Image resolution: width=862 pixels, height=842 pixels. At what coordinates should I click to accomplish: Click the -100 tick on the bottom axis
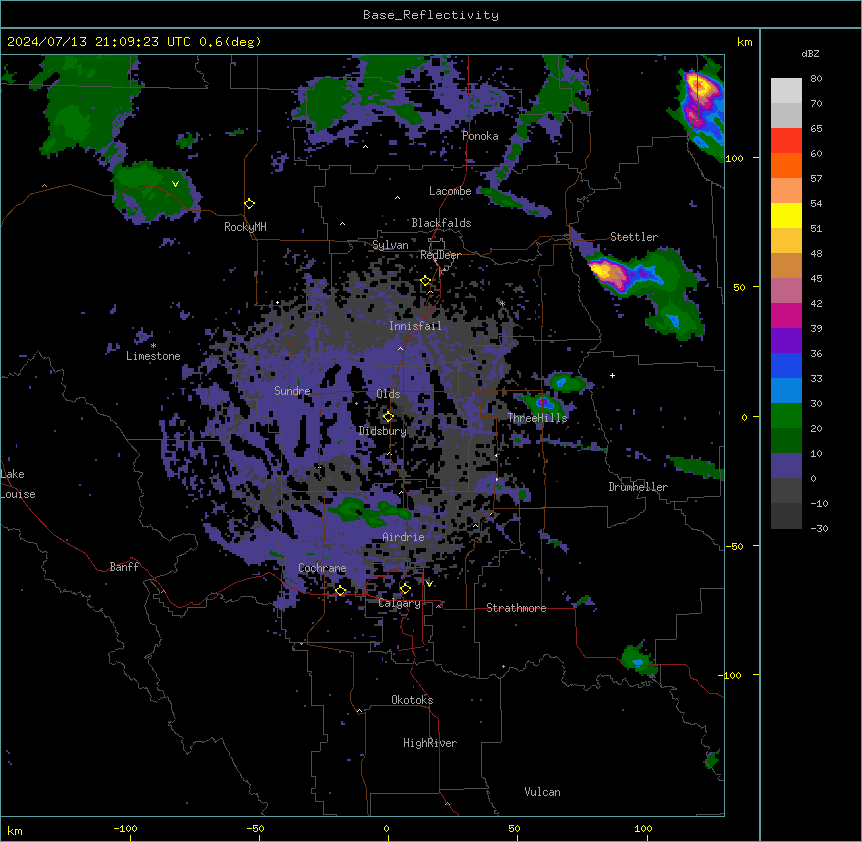126,829
